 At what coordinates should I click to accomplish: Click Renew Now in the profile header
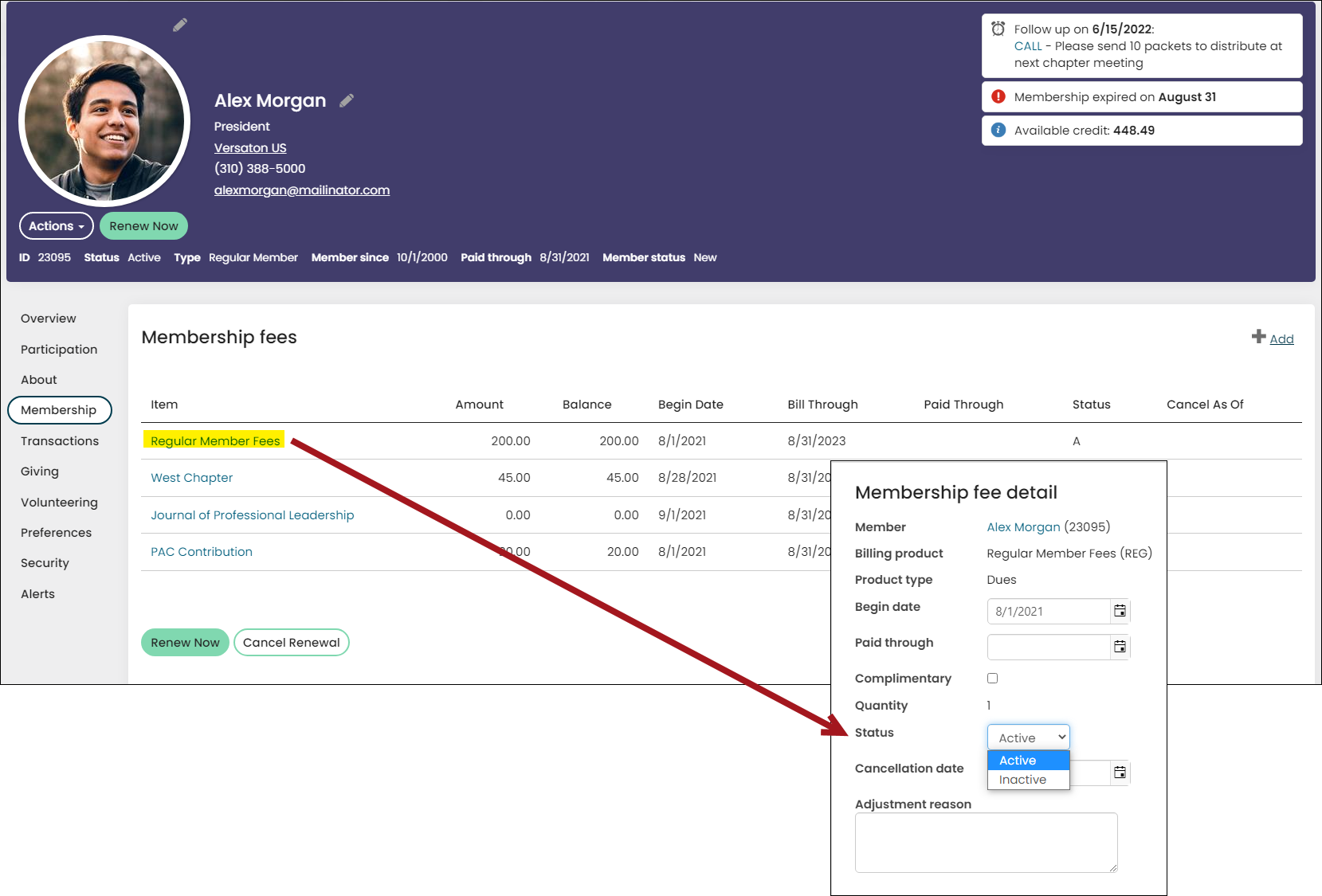144,226
